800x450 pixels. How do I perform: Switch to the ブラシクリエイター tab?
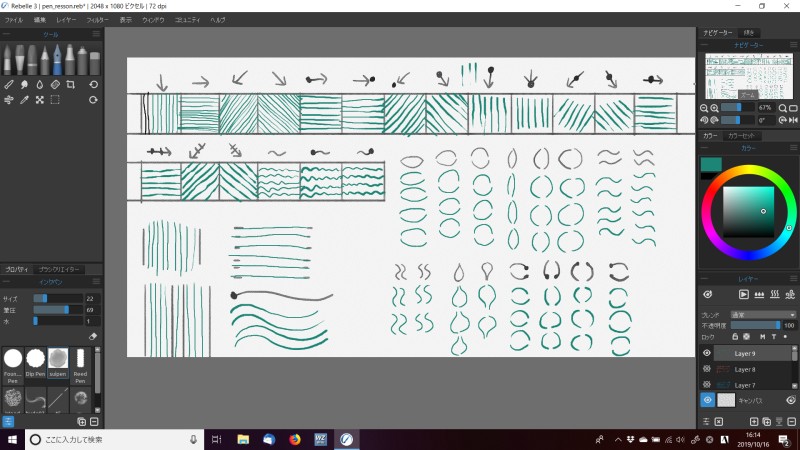click(x=59, y=269)
